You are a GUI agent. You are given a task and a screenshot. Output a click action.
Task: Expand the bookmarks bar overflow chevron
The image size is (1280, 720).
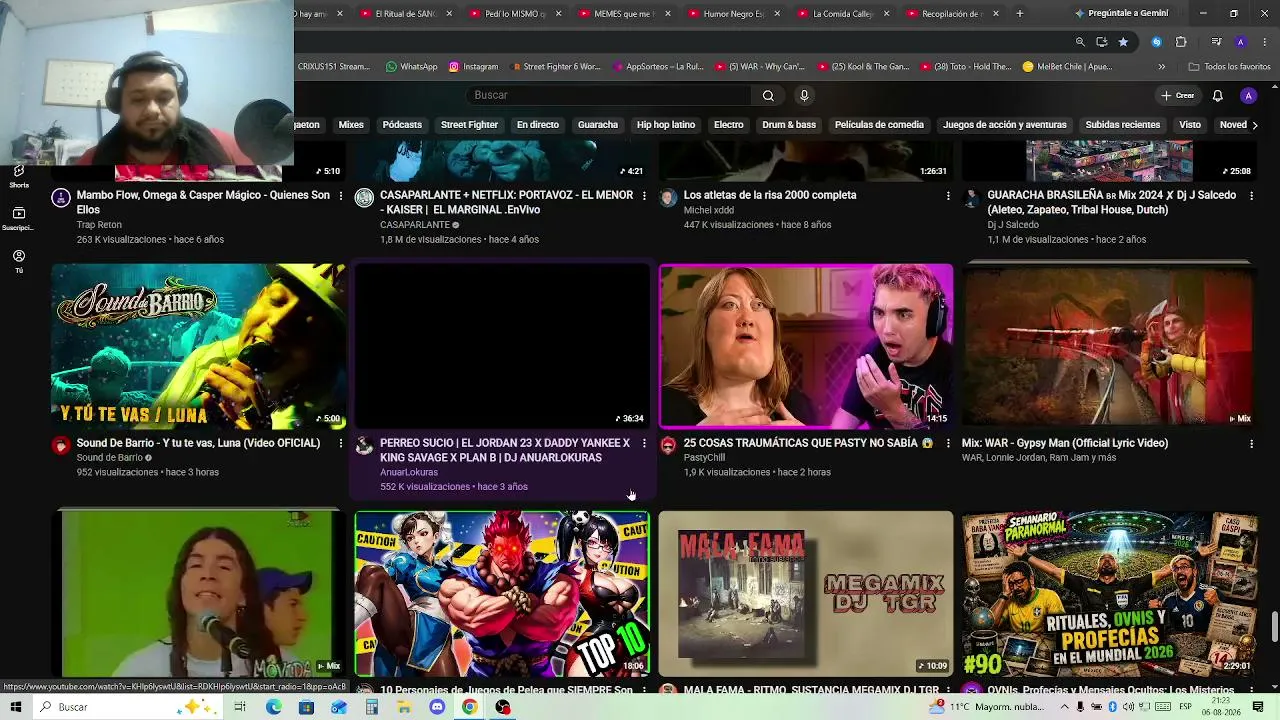(x=1161, y=67)
